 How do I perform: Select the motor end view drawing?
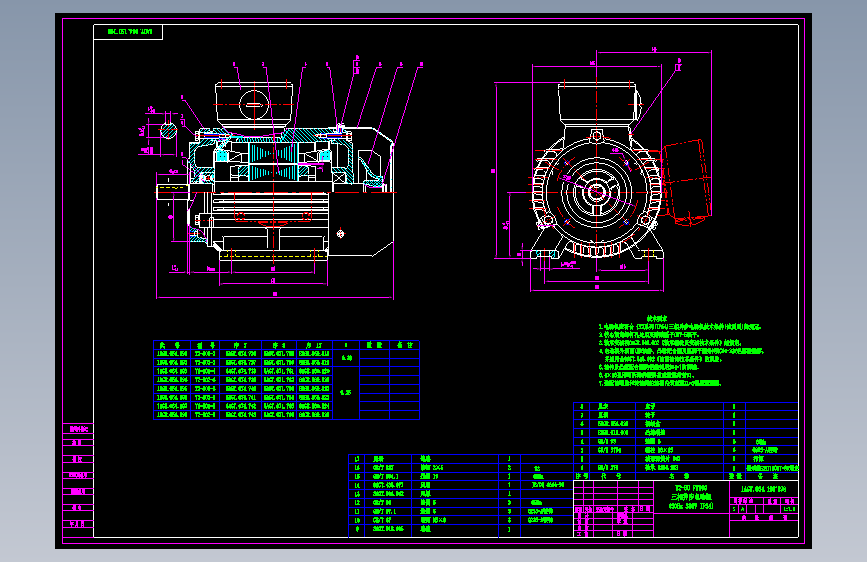pos(597,170)
